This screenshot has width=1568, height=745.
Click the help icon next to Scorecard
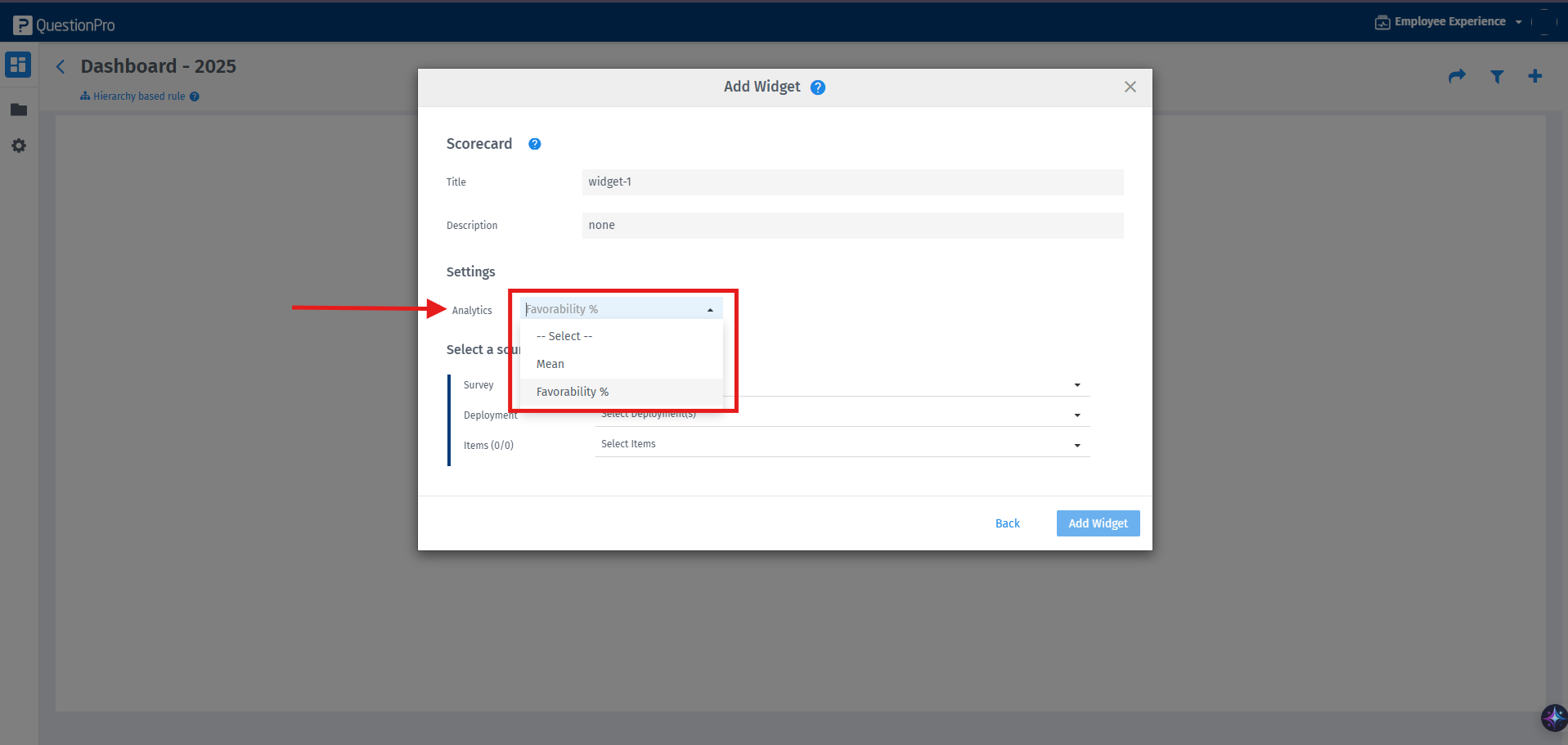coord(534,143)
